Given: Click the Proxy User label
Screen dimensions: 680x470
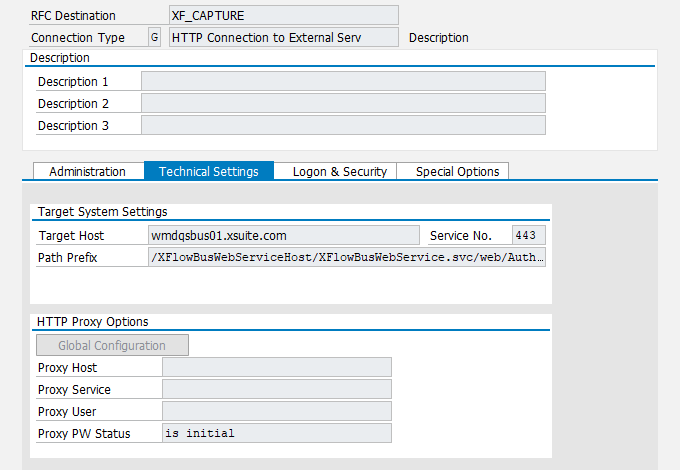Looking at the screenshot, I should pyautogui.click(x=67, y=411).
